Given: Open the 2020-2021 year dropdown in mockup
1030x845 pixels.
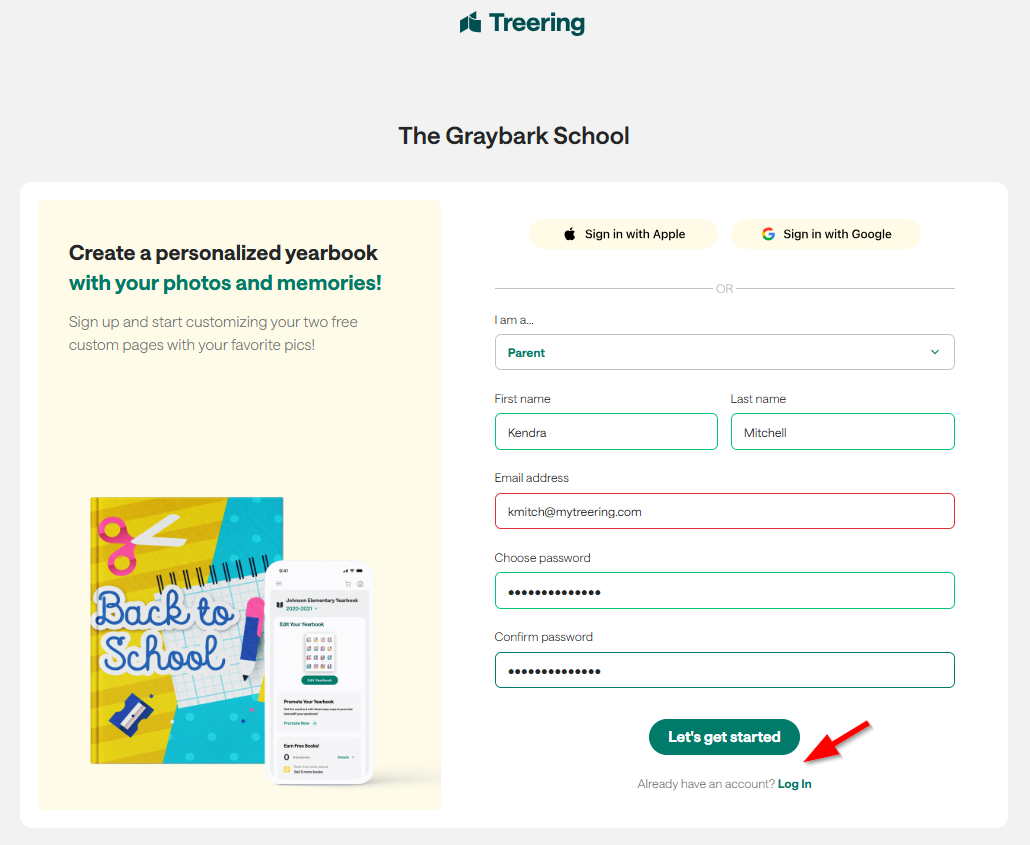Looking at the screenshot, I should (301, 608).
